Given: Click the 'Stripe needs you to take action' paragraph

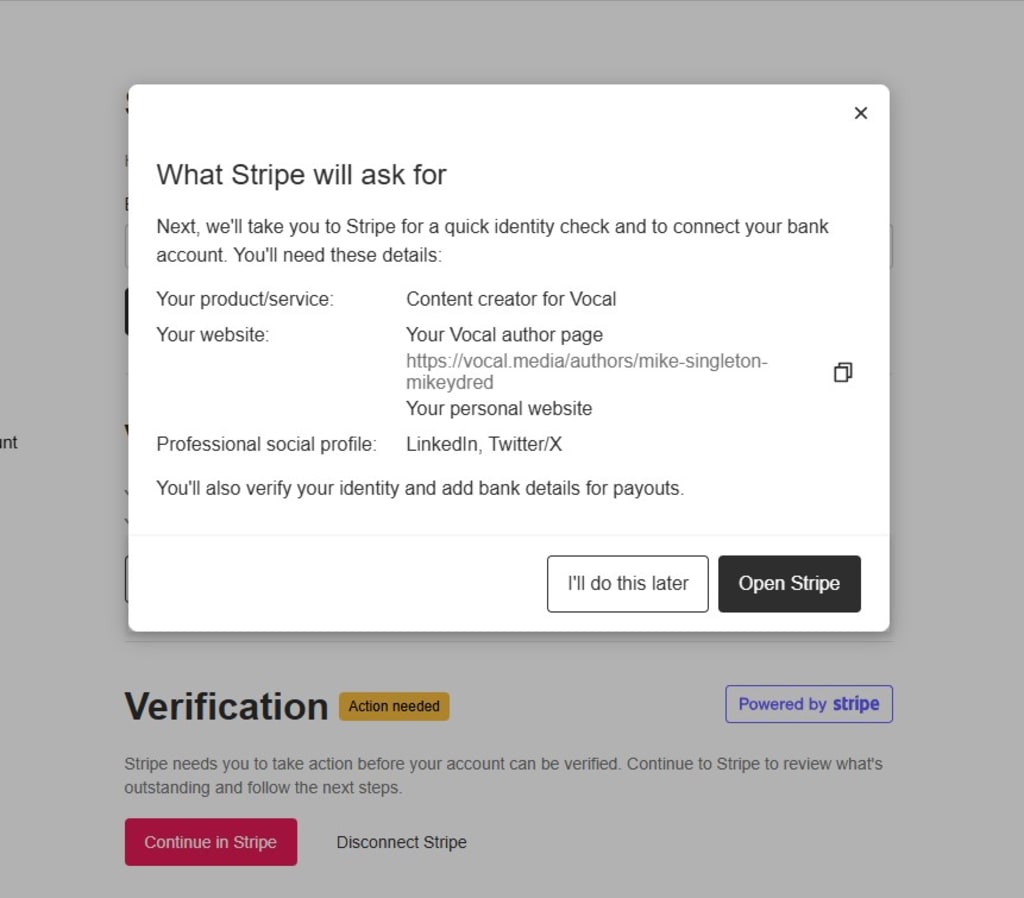Looking at the screenshot, I should (504, 776).
